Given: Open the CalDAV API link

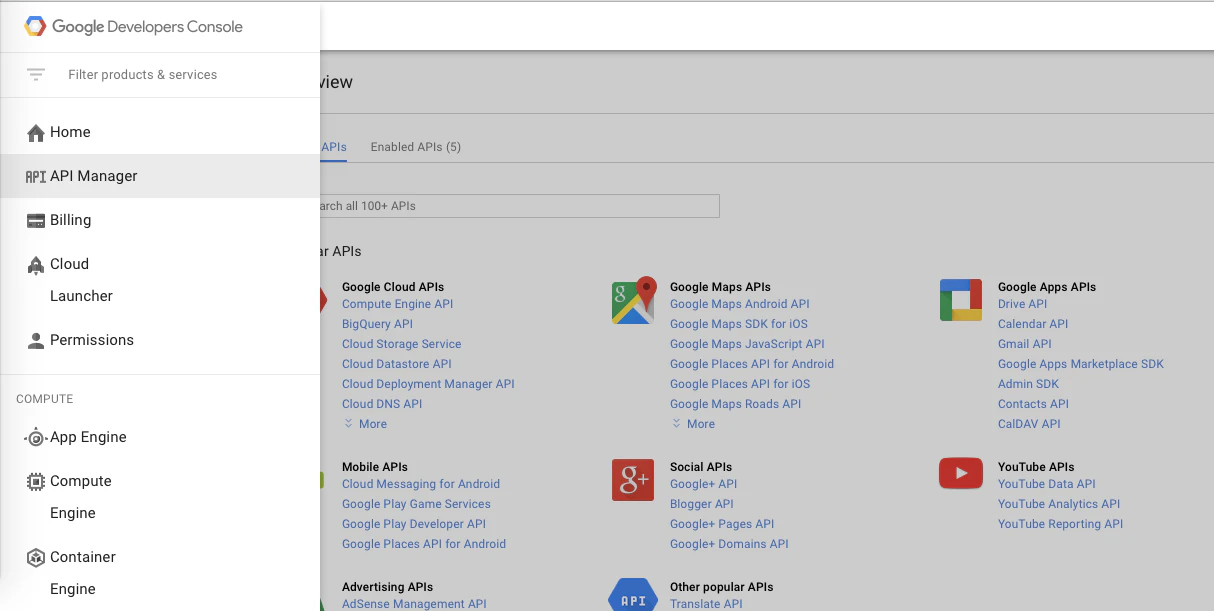Looking at the screenshot, I should click(x=1029, y=424).
